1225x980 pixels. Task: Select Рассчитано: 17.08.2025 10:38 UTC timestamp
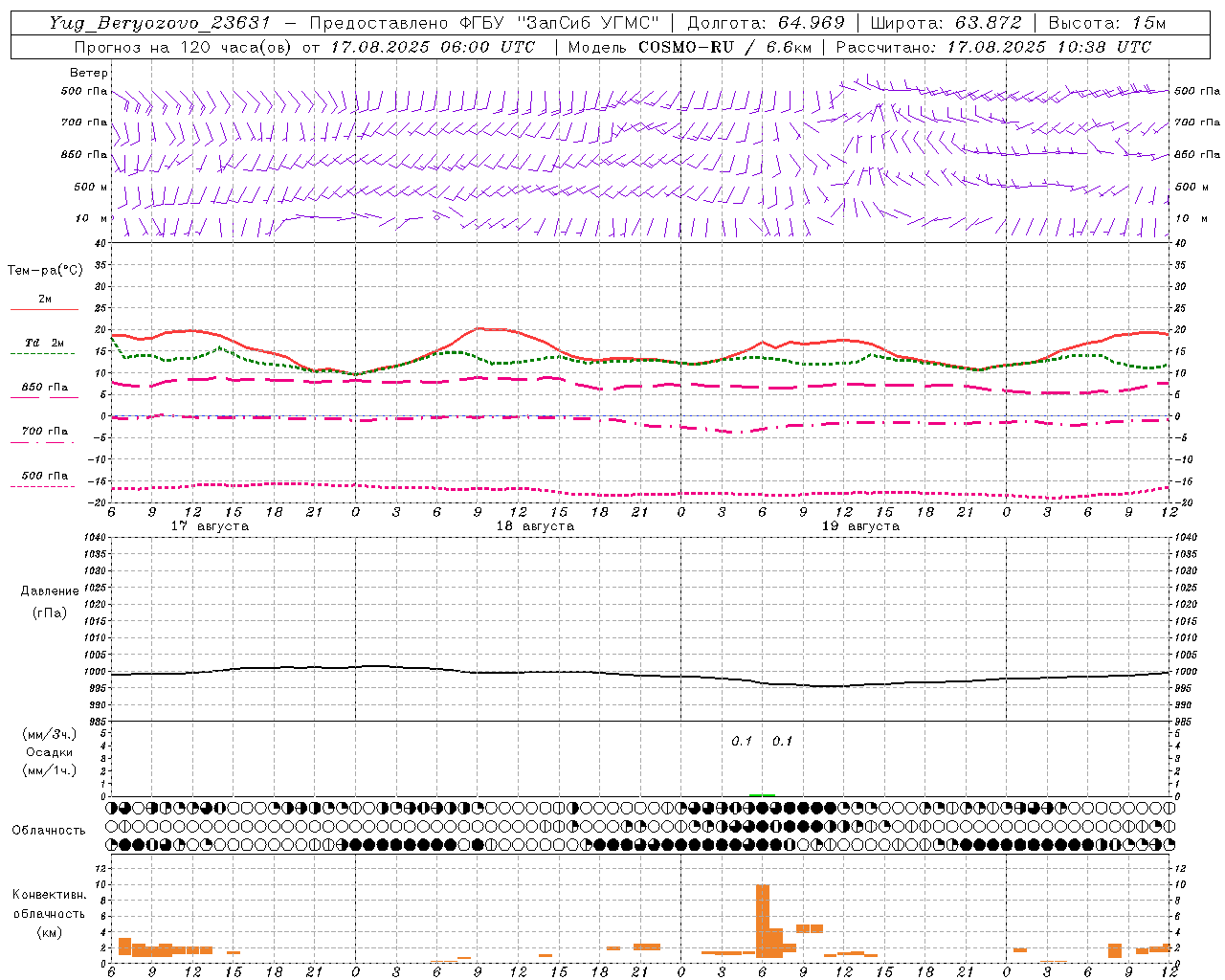(x=993, y=47)
